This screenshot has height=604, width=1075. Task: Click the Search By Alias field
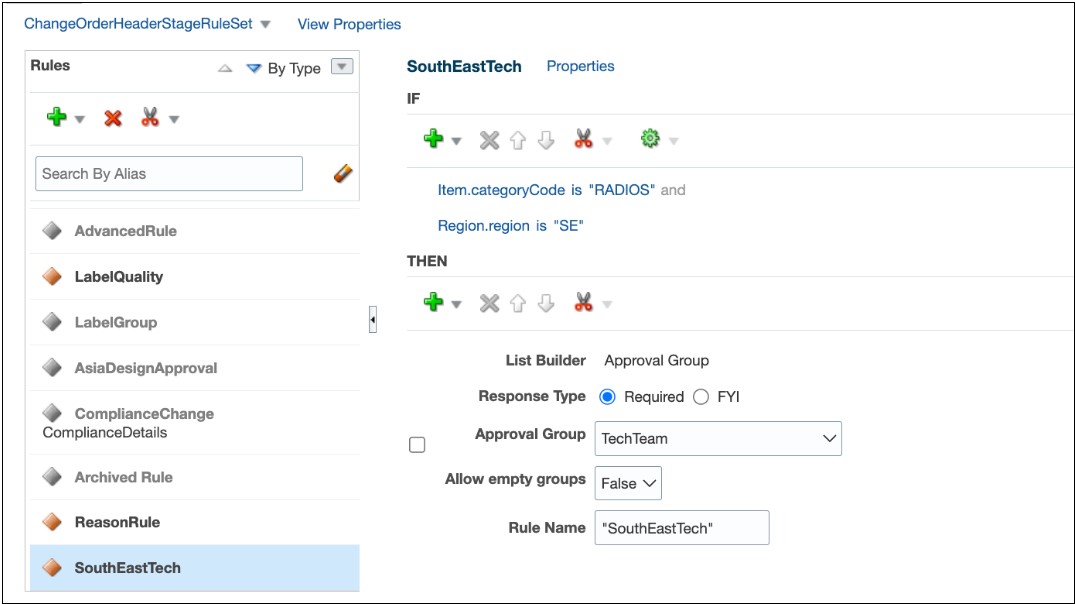click(167, 173)
